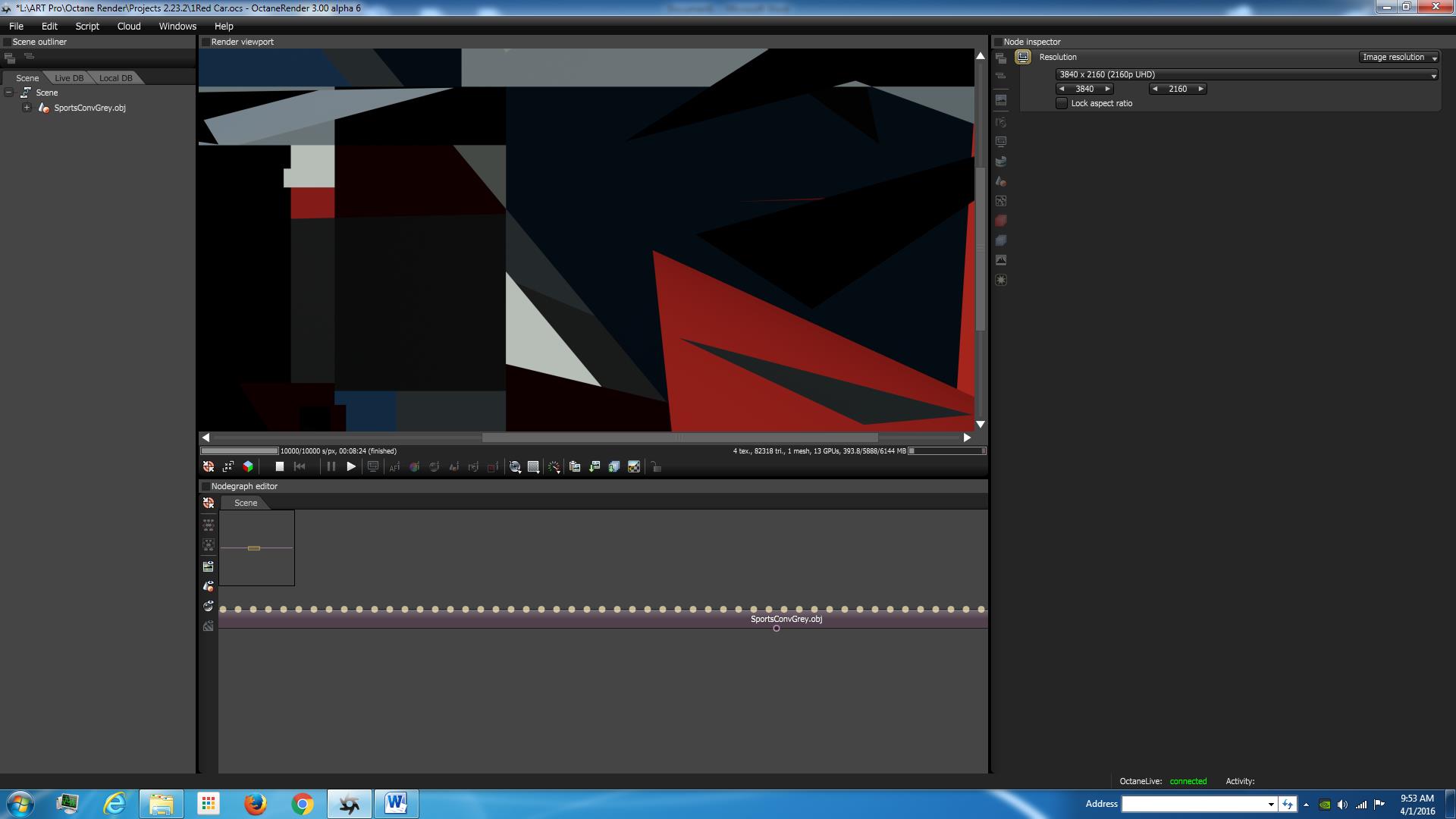The image size is (1456, 819).
Task: Switch to the Live DB tab
Action: [x=69, y=78]
